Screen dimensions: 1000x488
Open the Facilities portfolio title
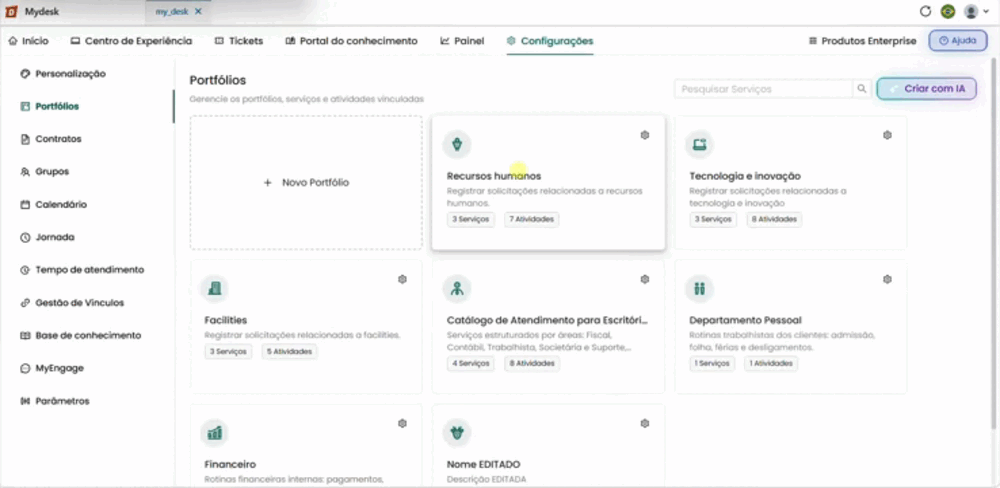point(226,320)
